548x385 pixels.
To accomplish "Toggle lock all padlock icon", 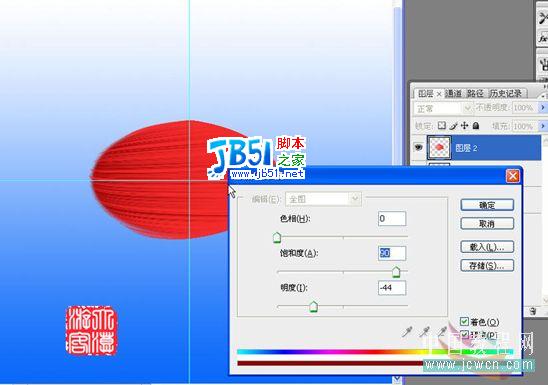I will (x=476, y=126).
